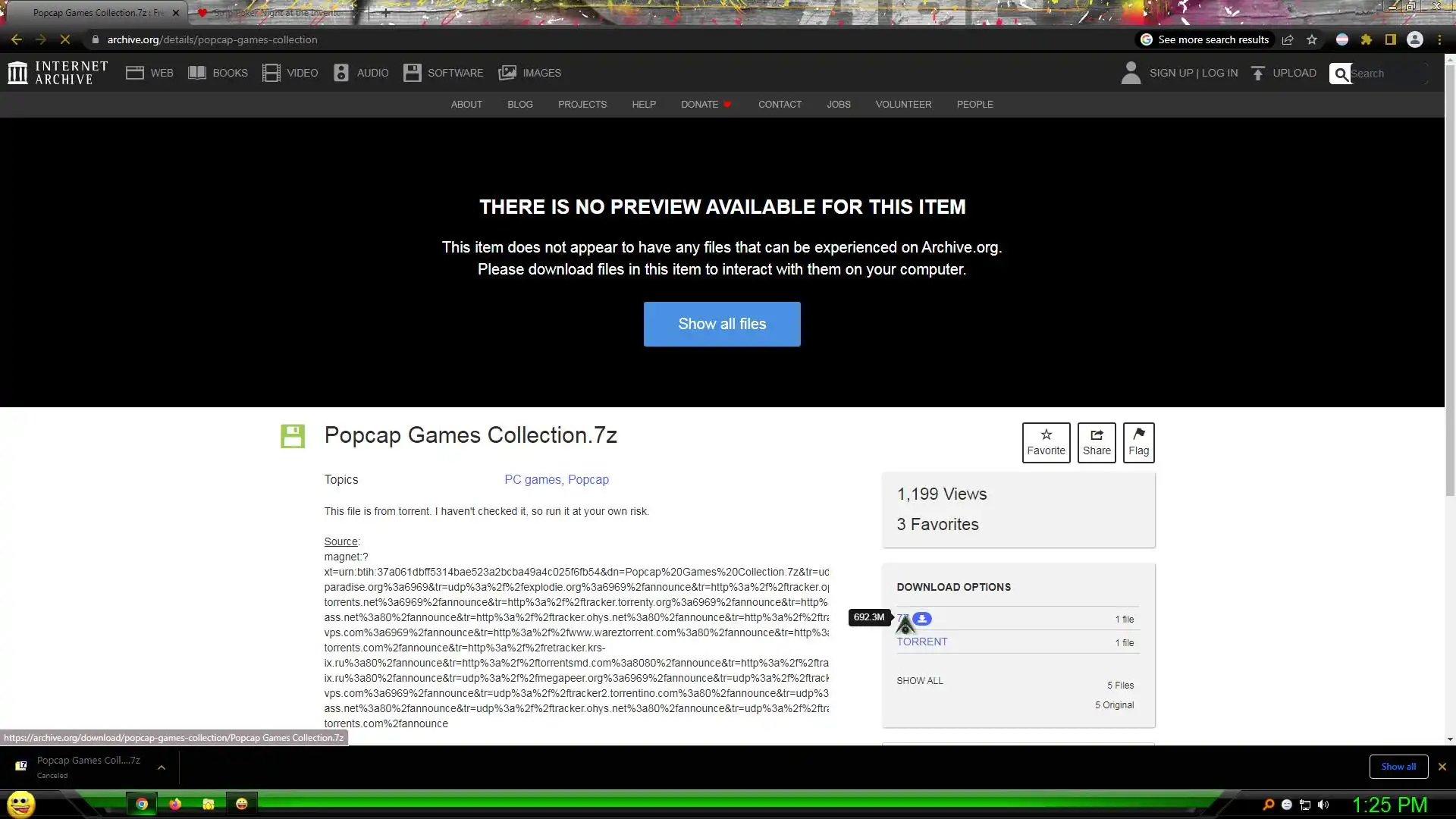Click the Share icon button

point(1097,442)
